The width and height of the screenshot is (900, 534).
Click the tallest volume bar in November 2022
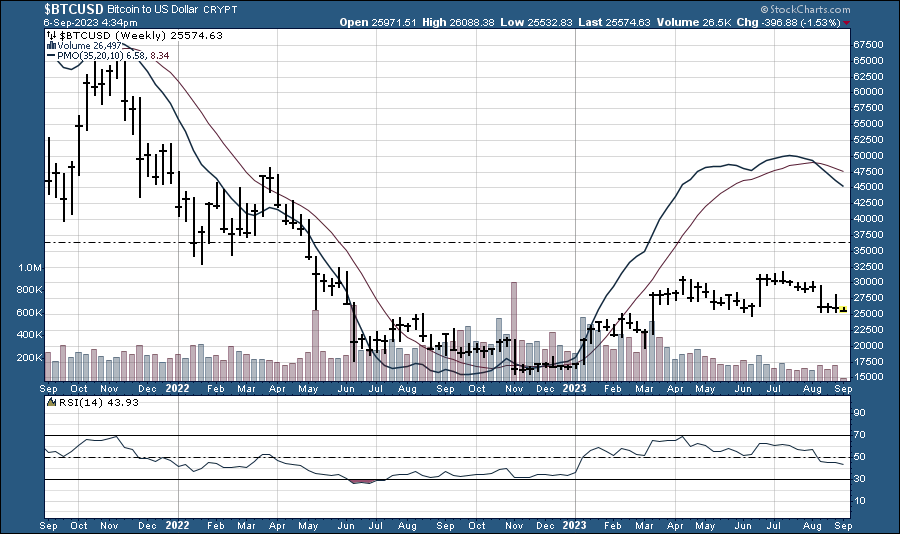(514, 330)
